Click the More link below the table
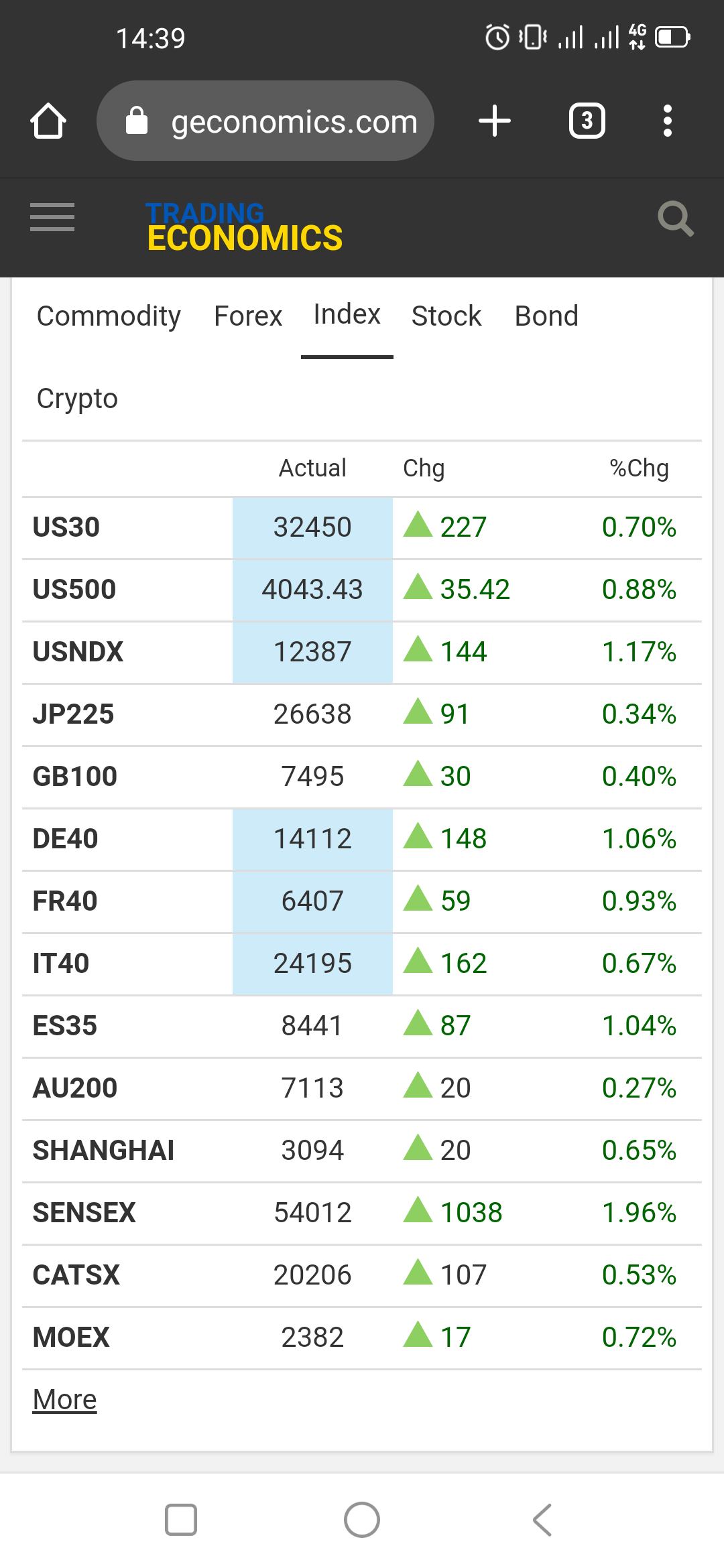The height and width of the screenshot is (1568, 724). pos(65,1399)
